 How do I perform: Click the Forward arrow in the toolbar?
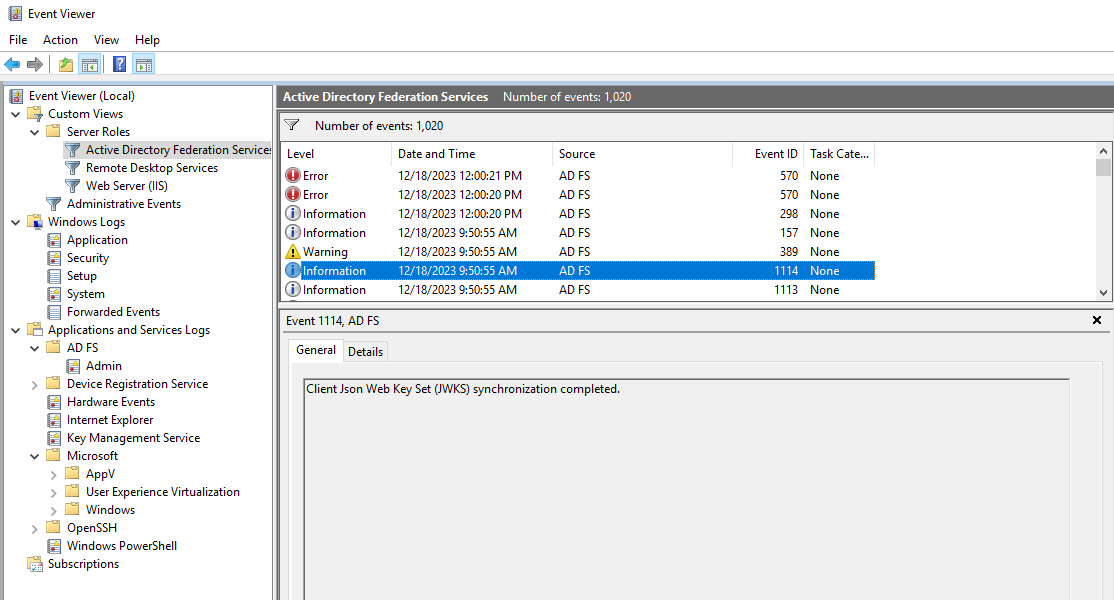(x=35, y=65)
